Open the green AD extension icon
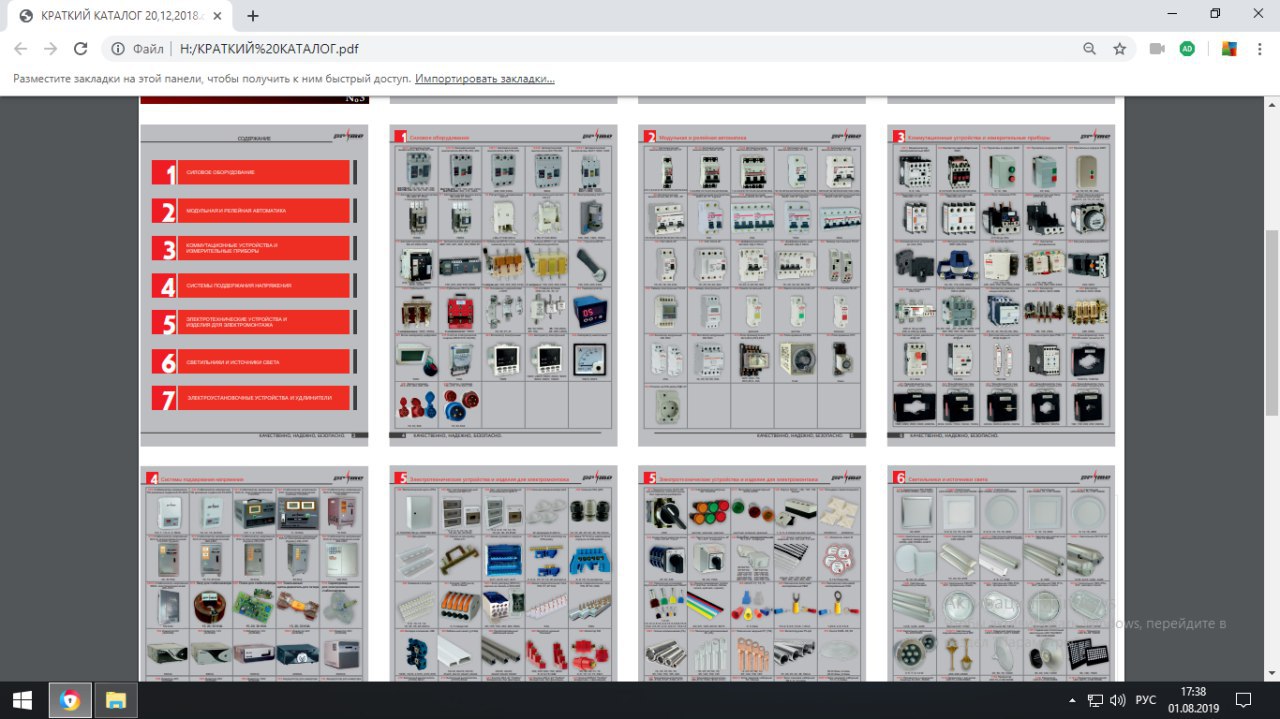Viewport: 1280px width, 719px height. 1187,48
